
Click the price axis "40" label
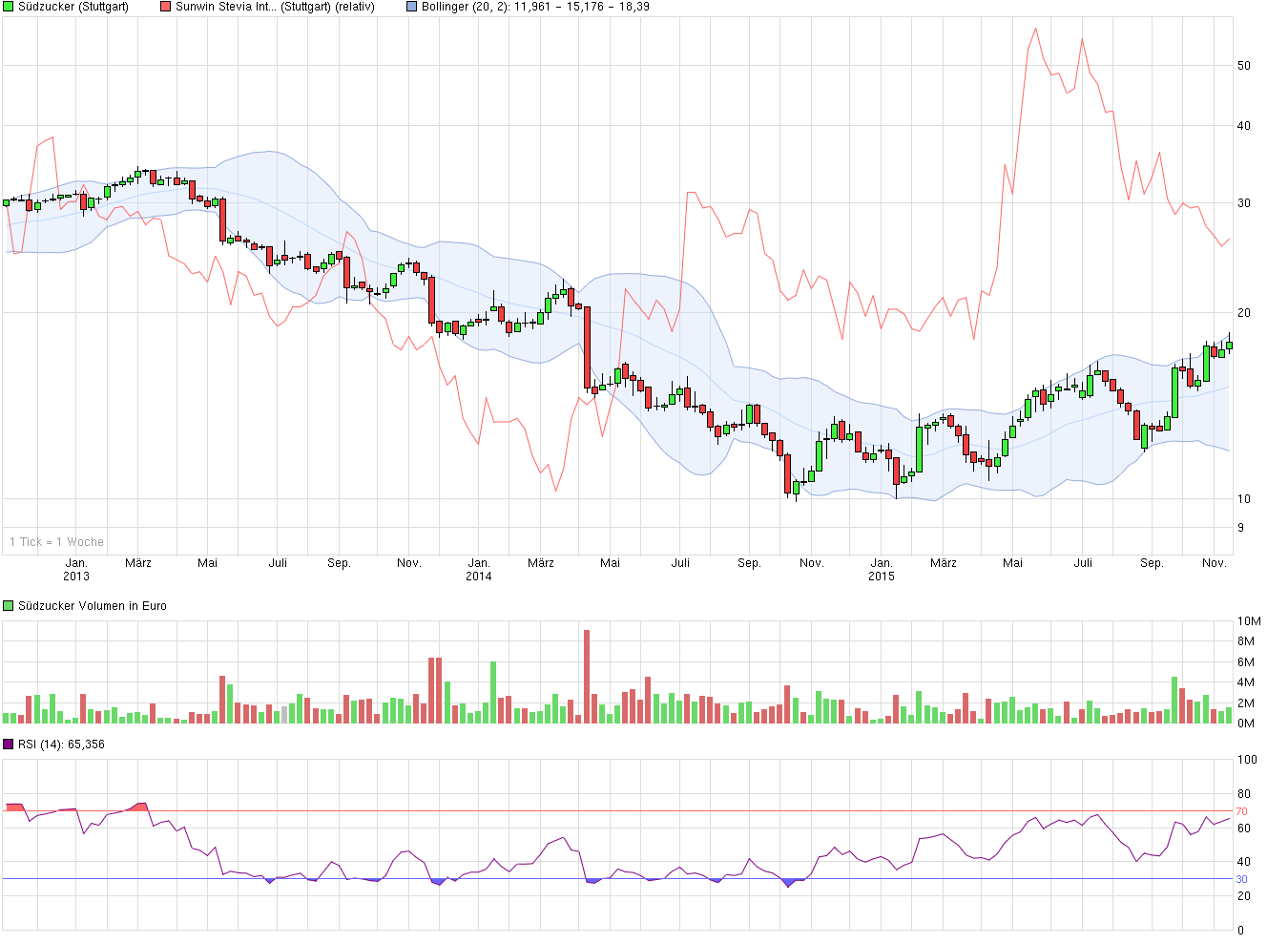pos(1244,126)
